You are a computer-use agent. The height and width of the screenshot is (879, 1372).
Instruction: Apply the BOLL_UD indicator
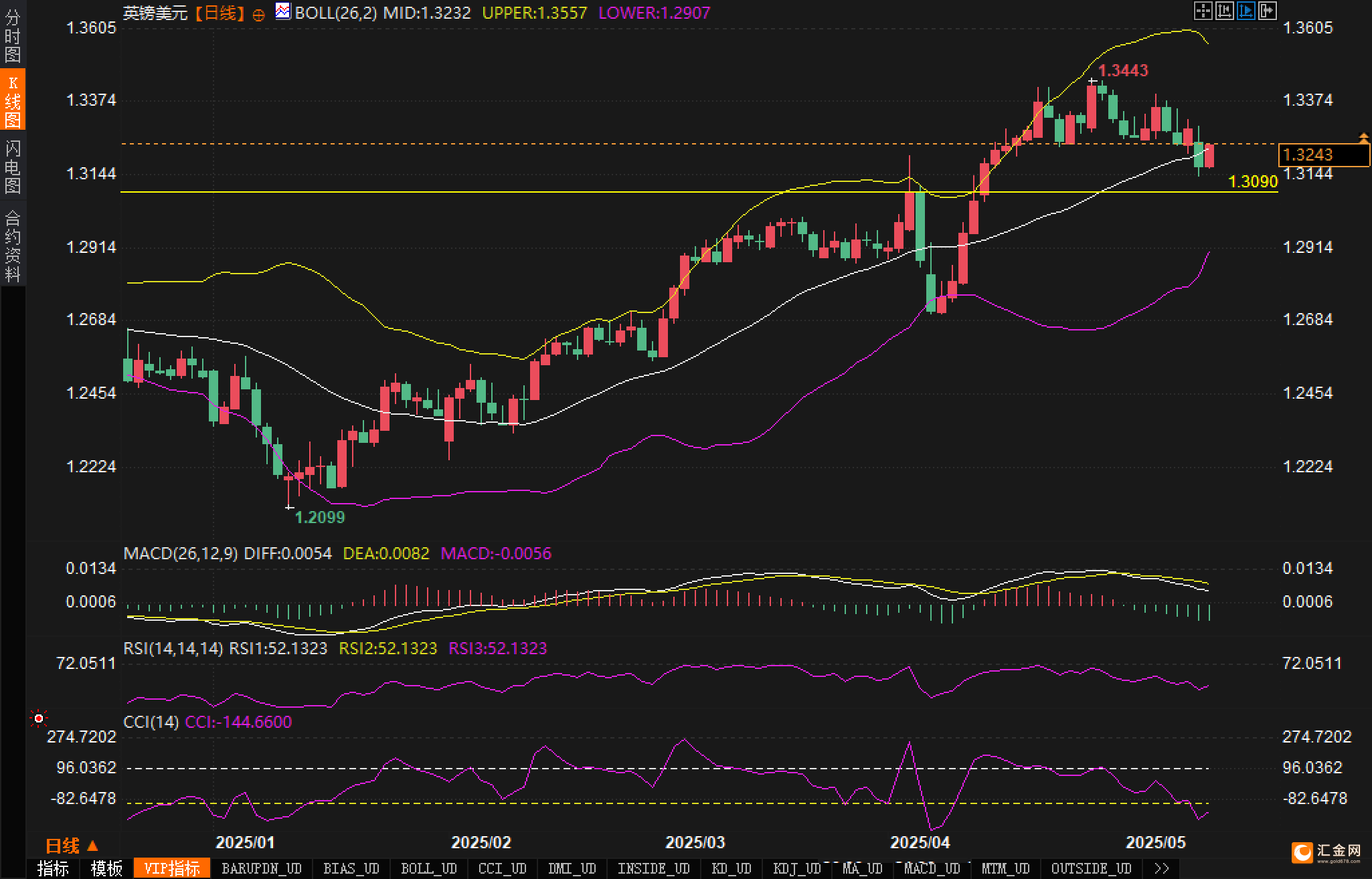coord(428,868)
